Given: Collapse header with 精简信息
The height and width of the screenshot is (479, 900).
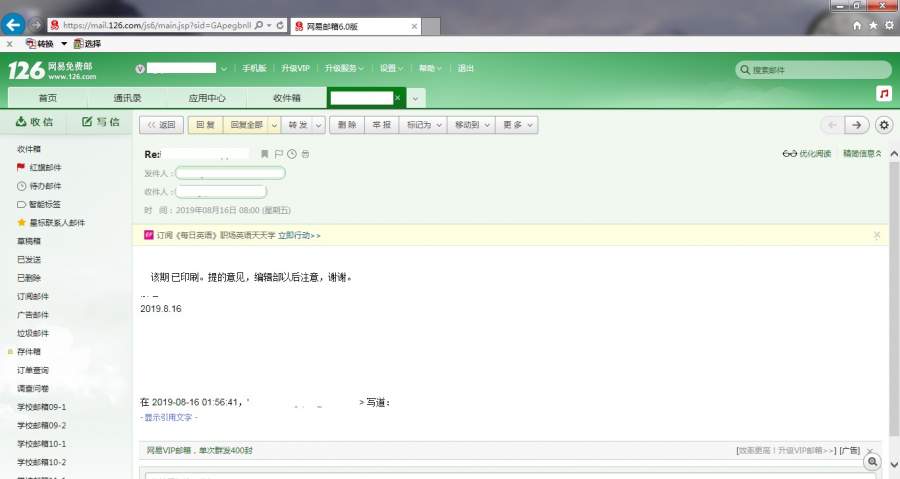Looking at the screenshot, I should (862, 154).
